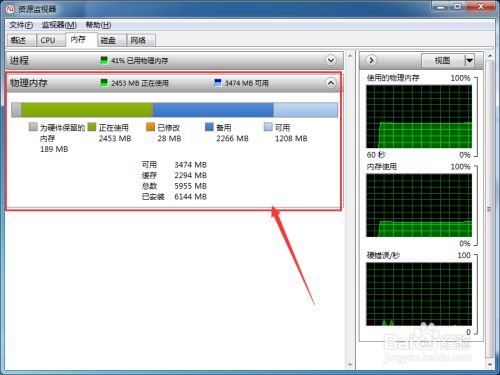Click the green 2453 MB 正在使用 indicator icon
The image size is (500, 375).
pyautogui.click(x=104, y=83)
